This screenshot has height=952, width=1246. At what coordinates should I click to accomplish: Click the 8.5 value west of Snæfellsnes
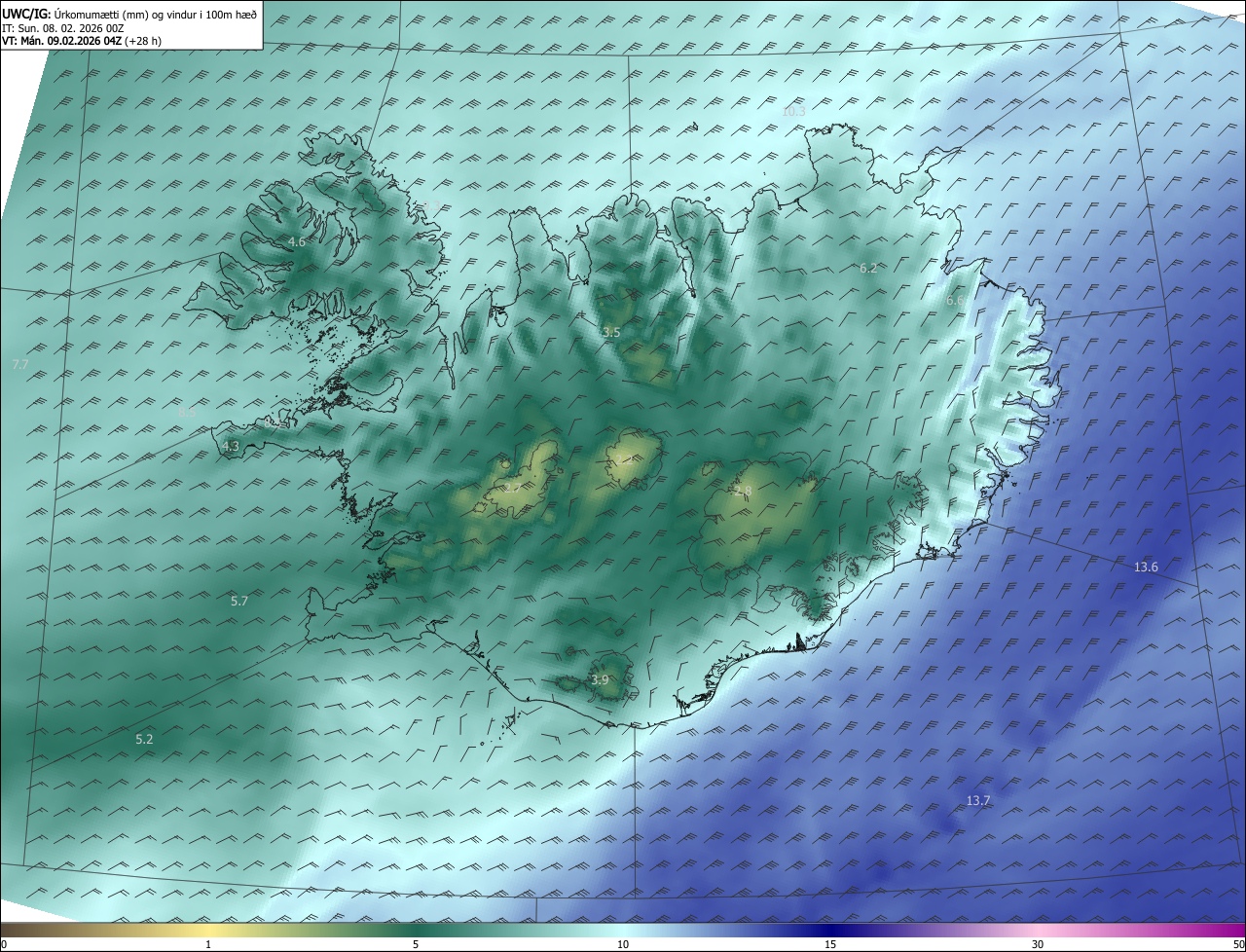187,413
